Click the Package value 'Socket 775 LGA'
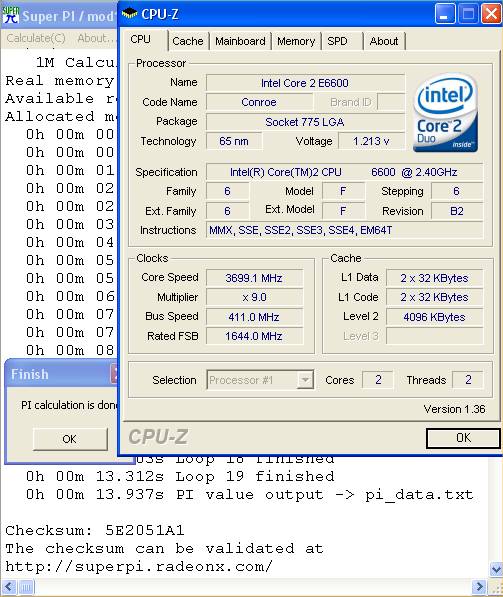503x597 pixels. (x=305, y=122)
